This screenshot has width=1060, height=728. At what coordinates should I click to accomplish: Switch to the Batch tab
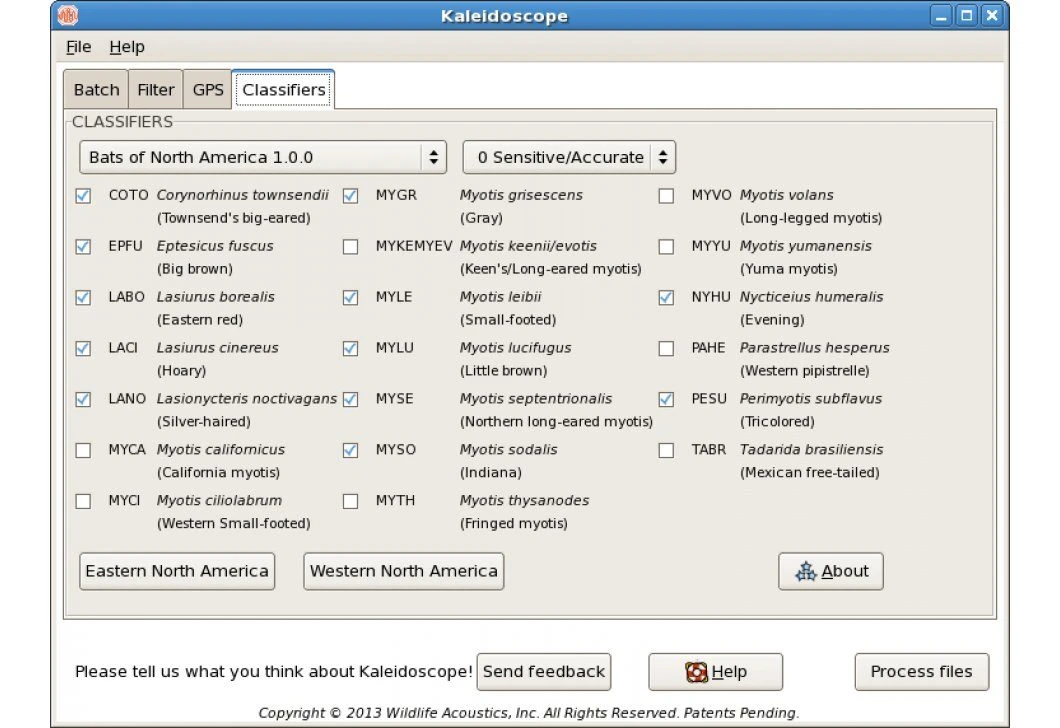95,89
